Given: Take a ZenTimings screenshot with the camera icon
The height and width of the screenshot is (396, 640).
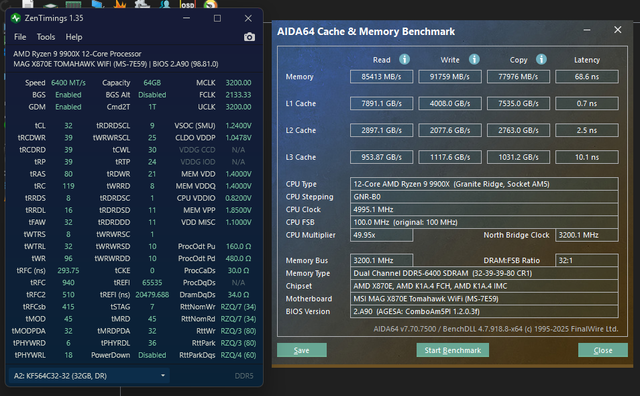Looking at the screenshot, I should point(249,37).
